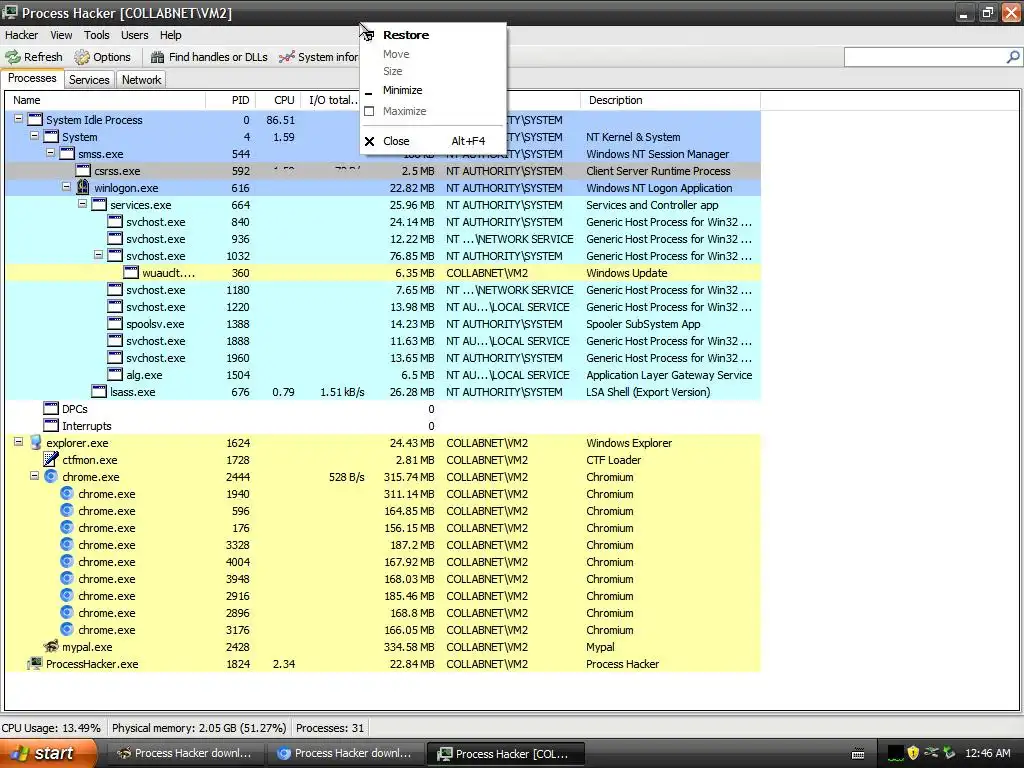Click the Physical memory 2.05 GB status entry

tap(199, 728)
